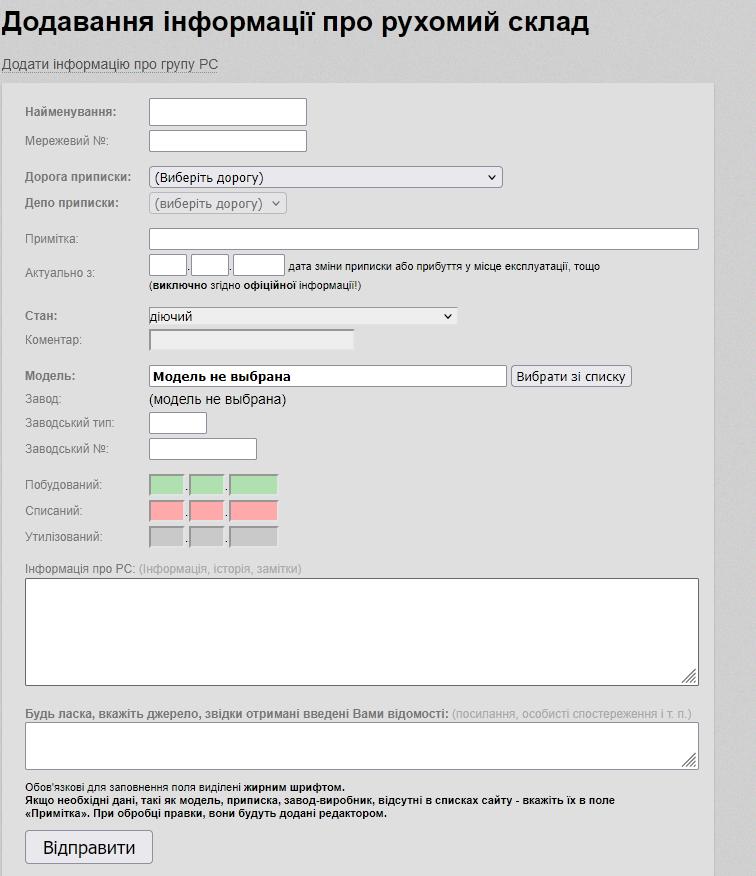Click the 'Модель не выбрана' field

point(327,376)
